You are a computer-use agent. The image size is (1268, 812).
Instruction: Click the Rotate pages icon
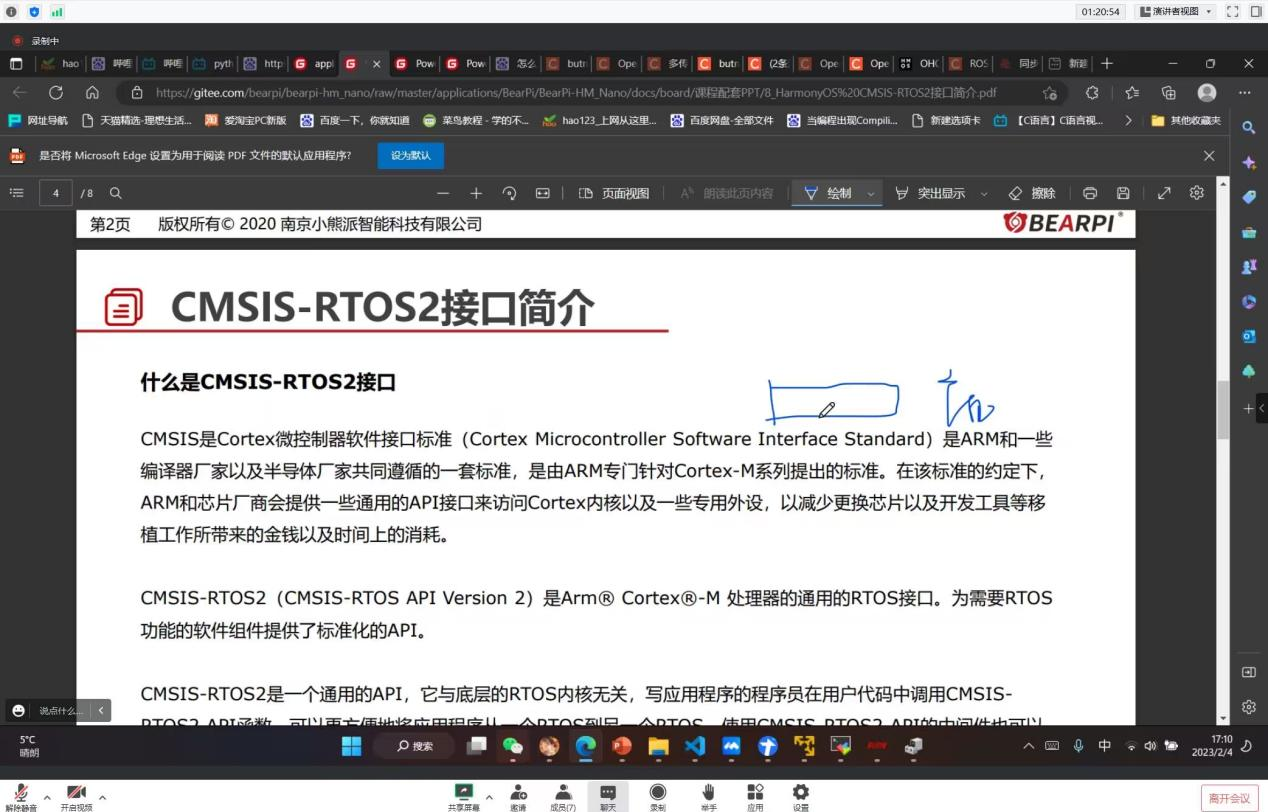(509, 192)
